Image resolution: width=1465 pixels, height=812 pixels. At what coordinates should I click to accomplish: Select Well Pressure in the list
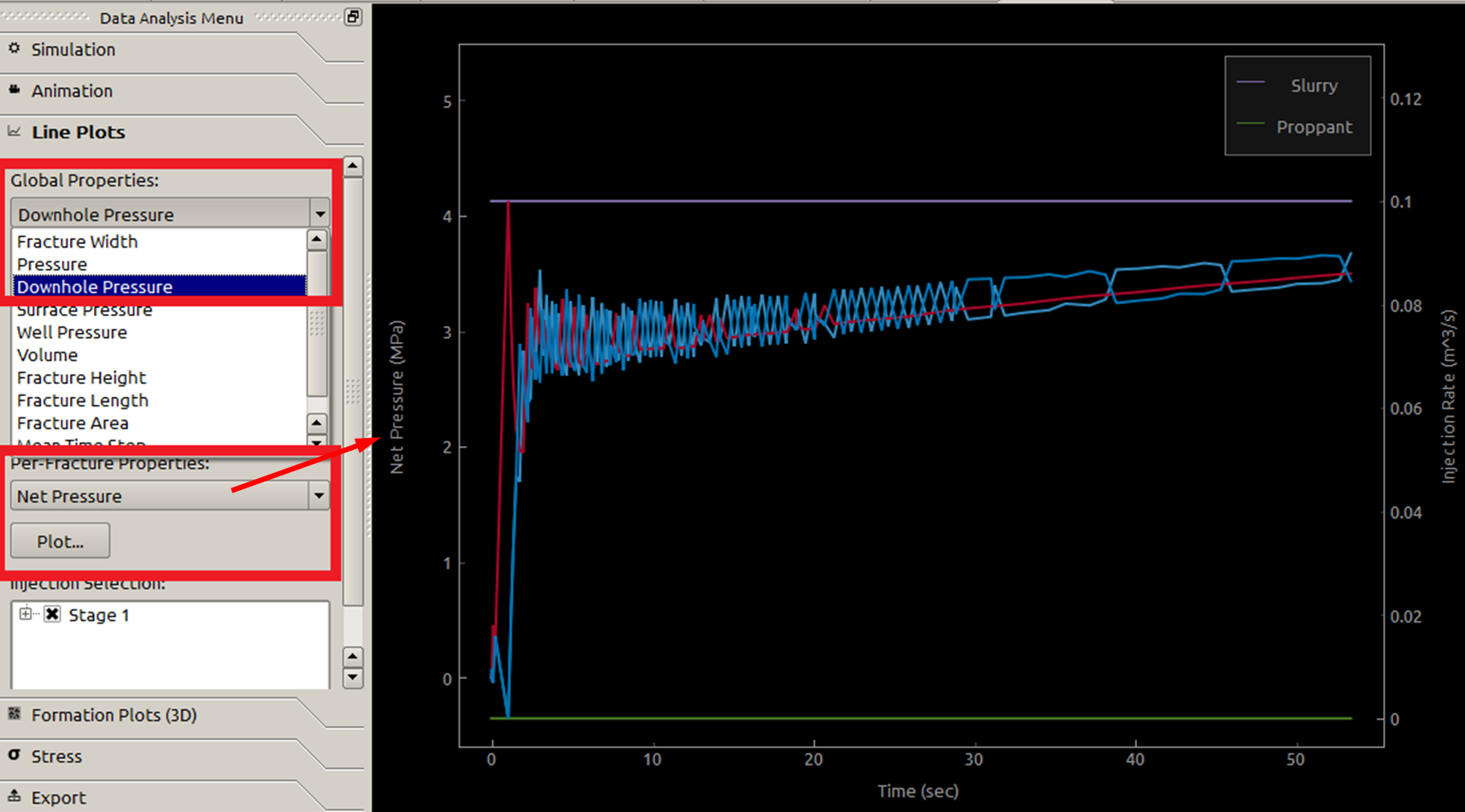[159, 332]
